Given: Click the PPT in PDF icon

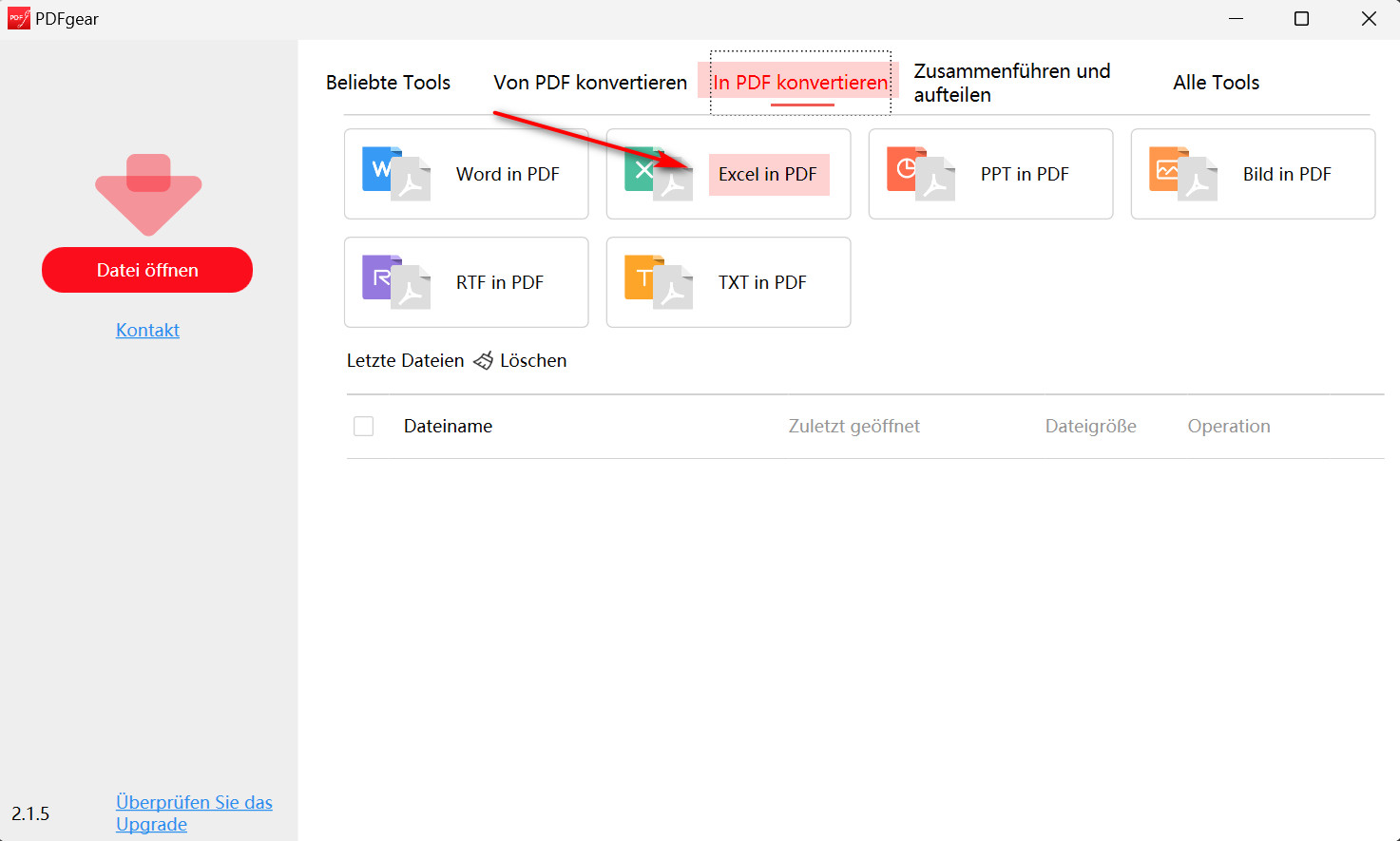Looking at the screenshot, I should tap(921, 174).
